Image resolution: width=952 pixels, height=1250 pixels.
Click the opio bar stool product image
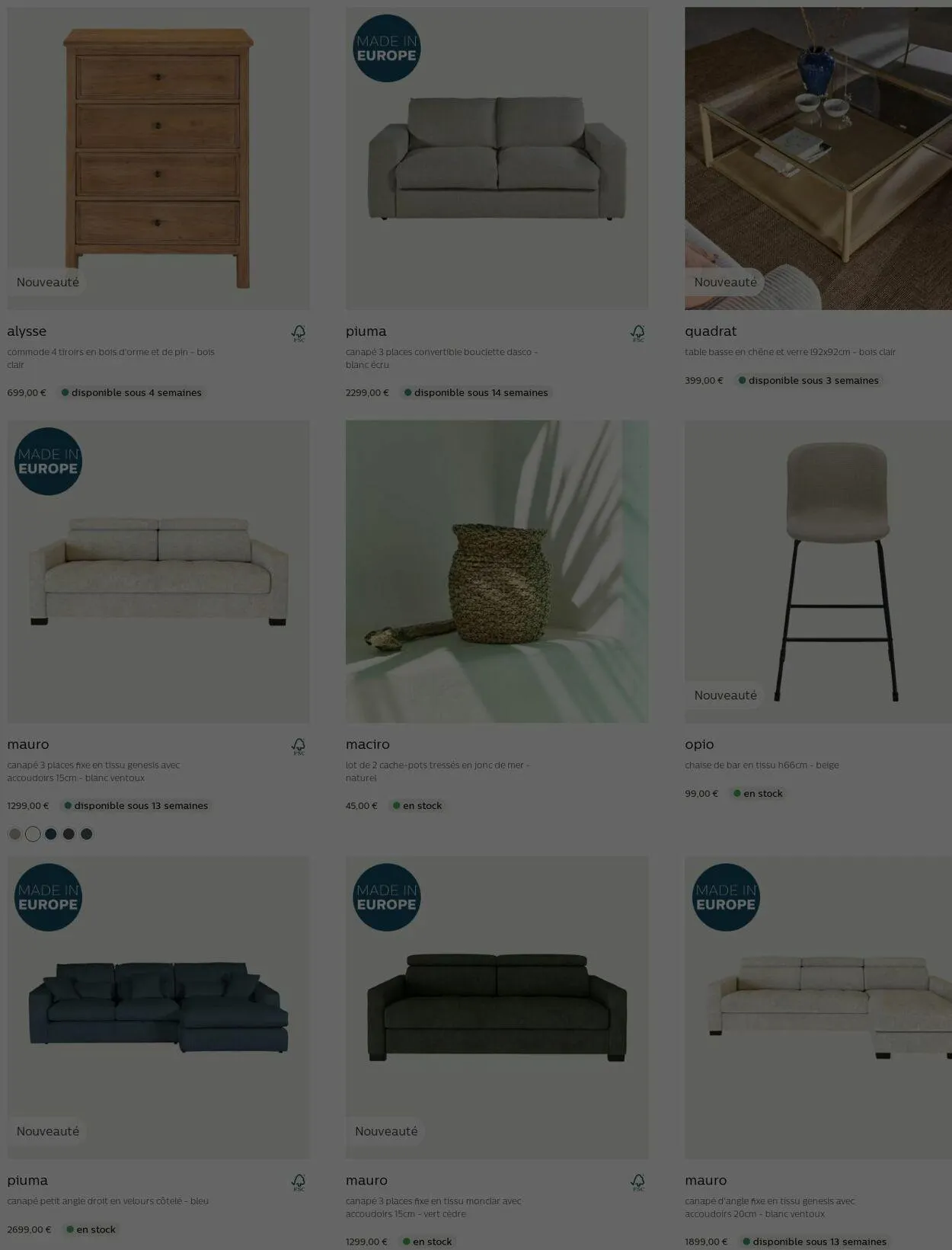818,571
